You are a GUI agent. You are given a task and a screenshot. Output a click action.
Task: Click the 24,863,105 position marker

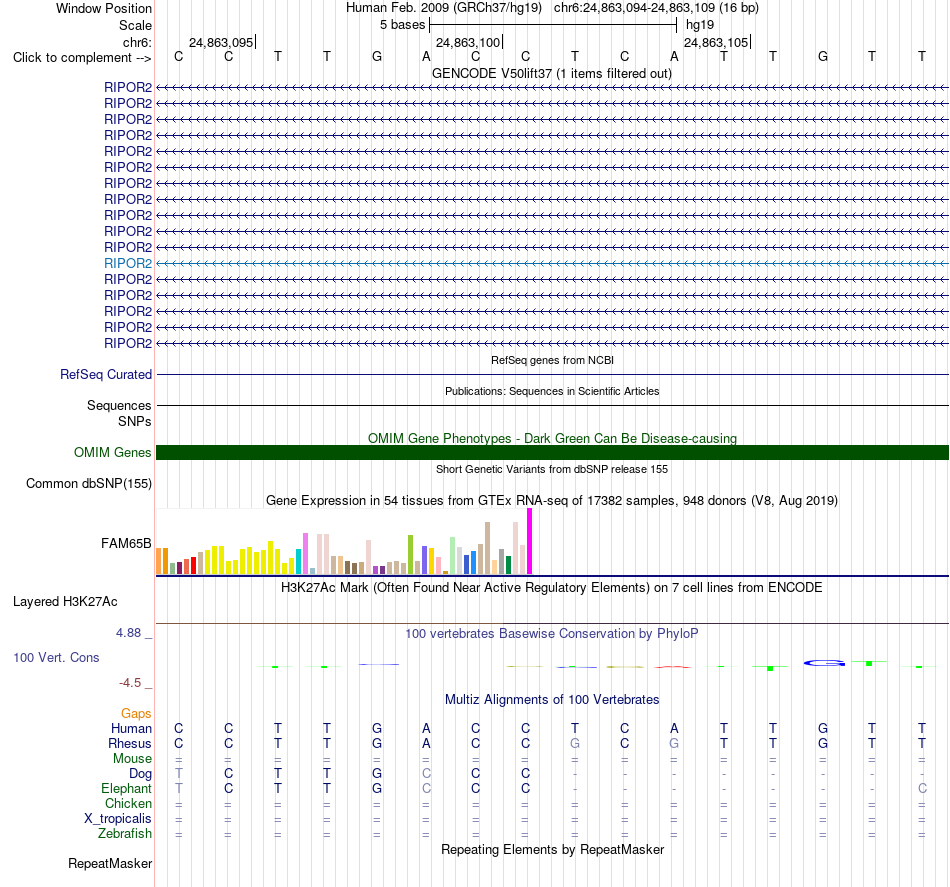coord(717,42)
